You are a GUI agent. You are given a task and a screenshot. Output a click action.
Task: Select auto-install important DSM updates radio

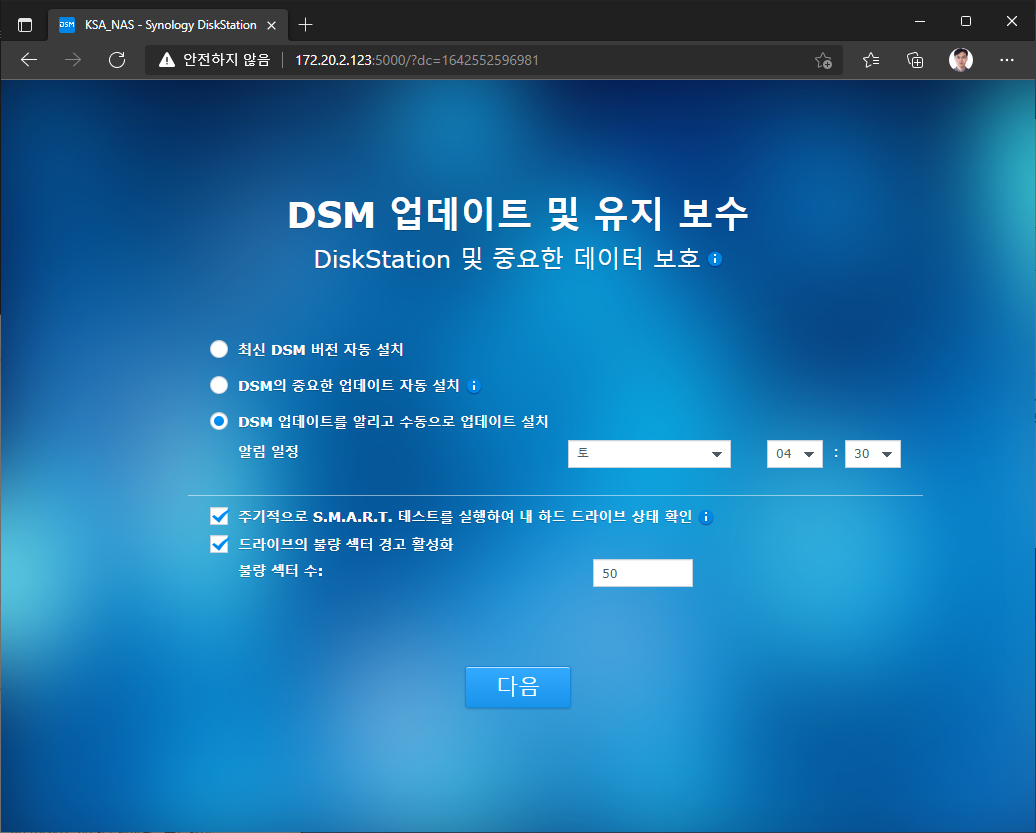coord(219,384)
